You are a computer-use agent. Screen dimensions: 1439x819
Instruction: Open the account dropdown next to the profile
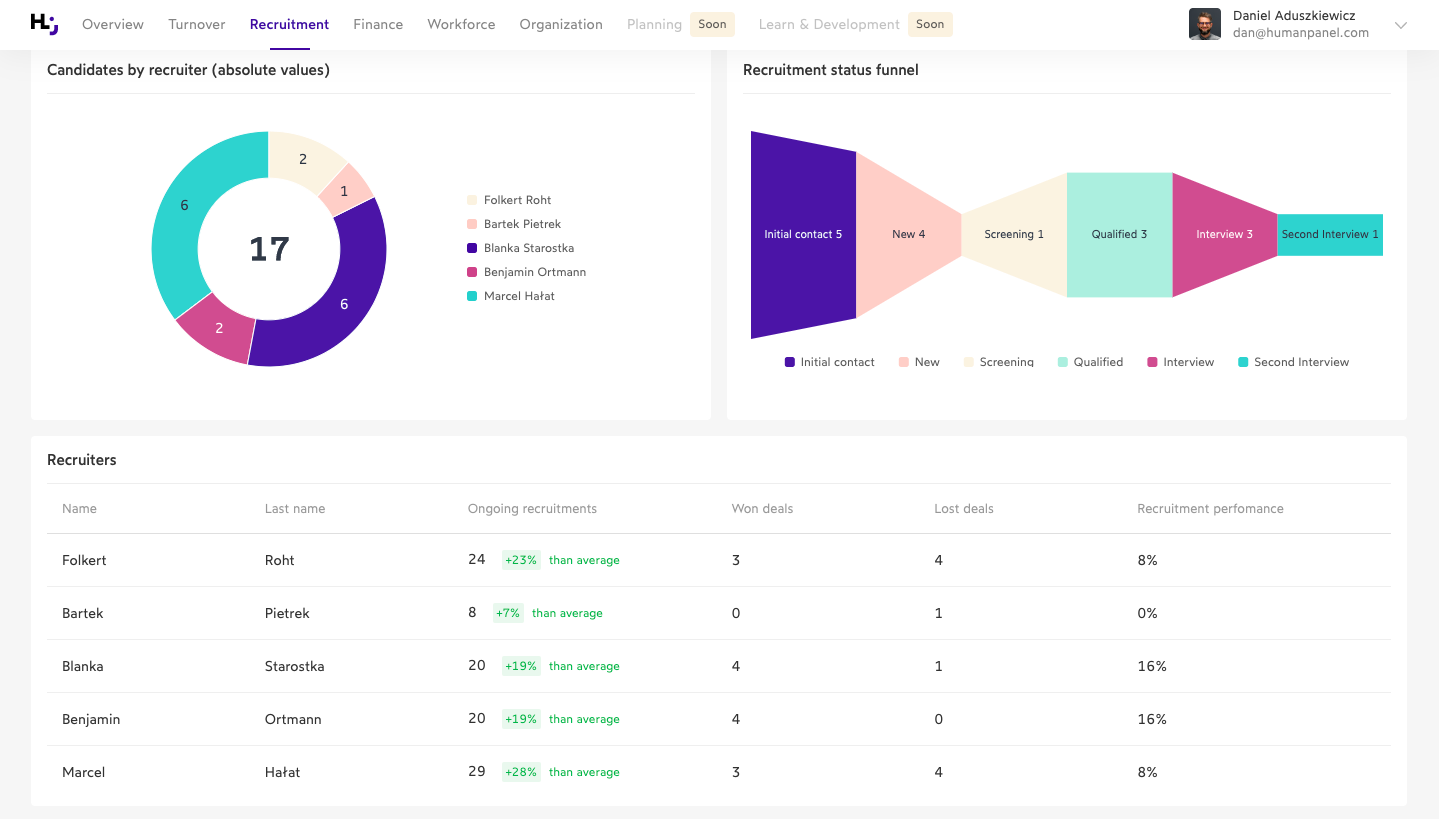pyautogui.click(x=1399, y=25)
